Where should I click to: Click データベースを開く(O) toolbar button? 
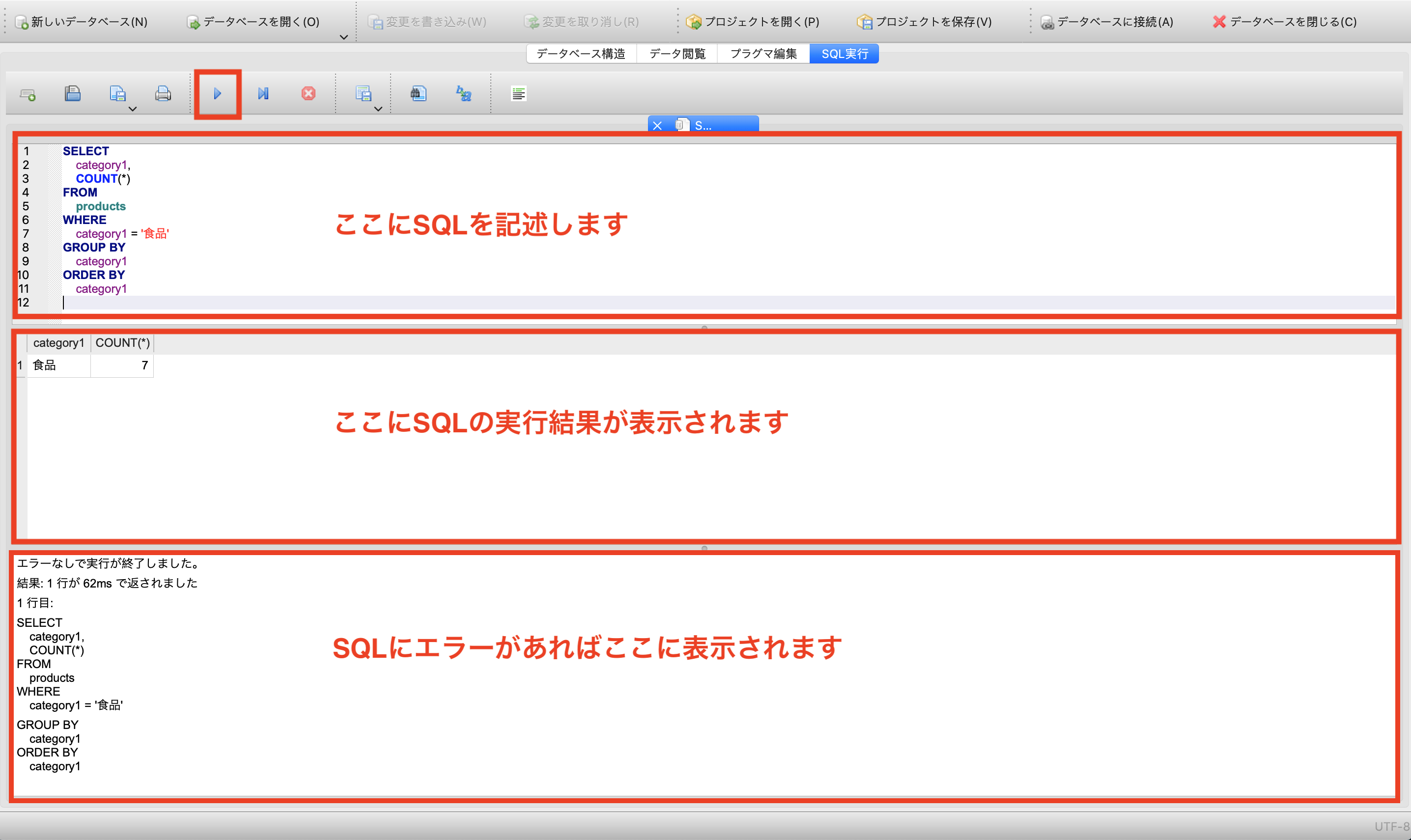(253, 22)
